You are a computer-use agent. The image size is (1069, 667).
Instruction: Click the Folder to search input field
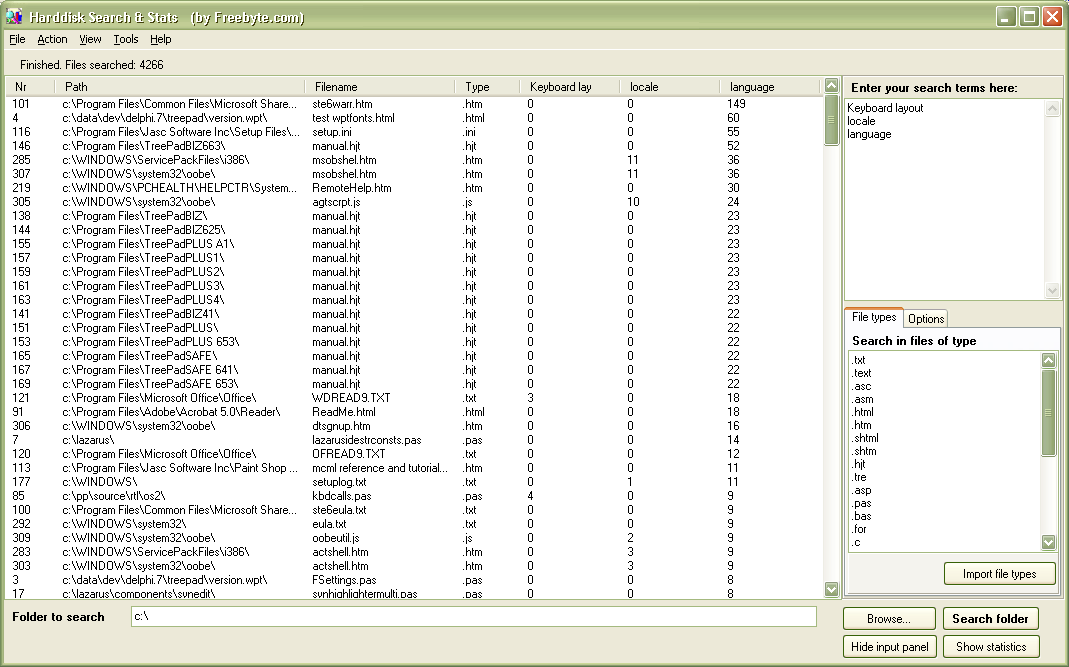pos(473,617)
